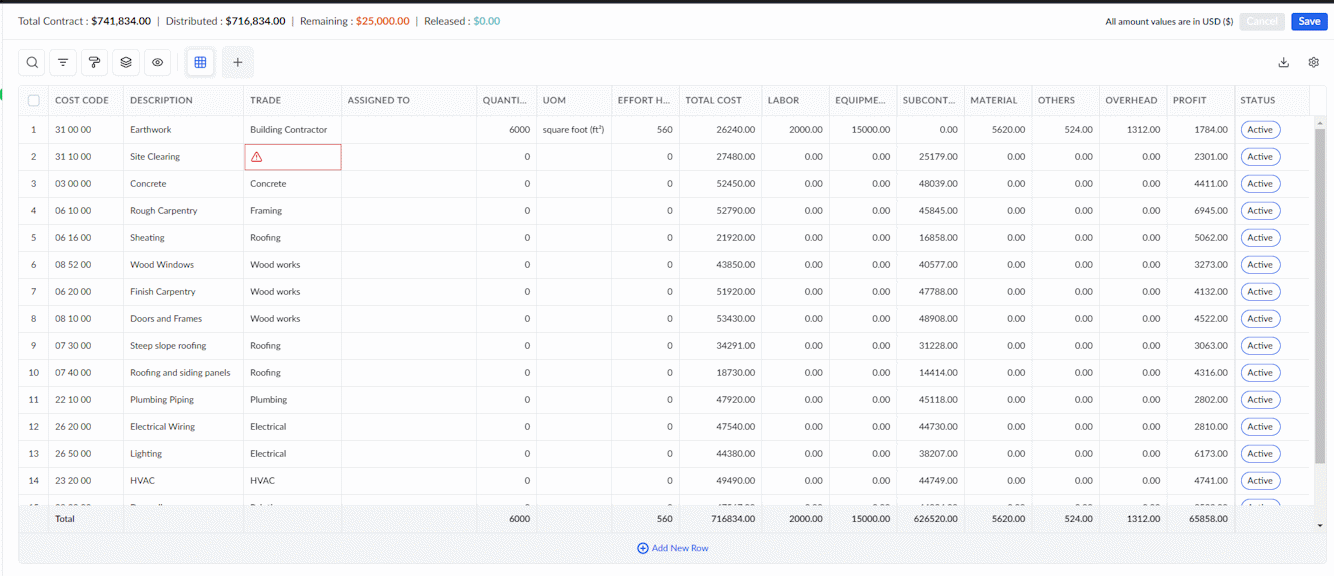Click the UOM column header

tap(554, 100)
